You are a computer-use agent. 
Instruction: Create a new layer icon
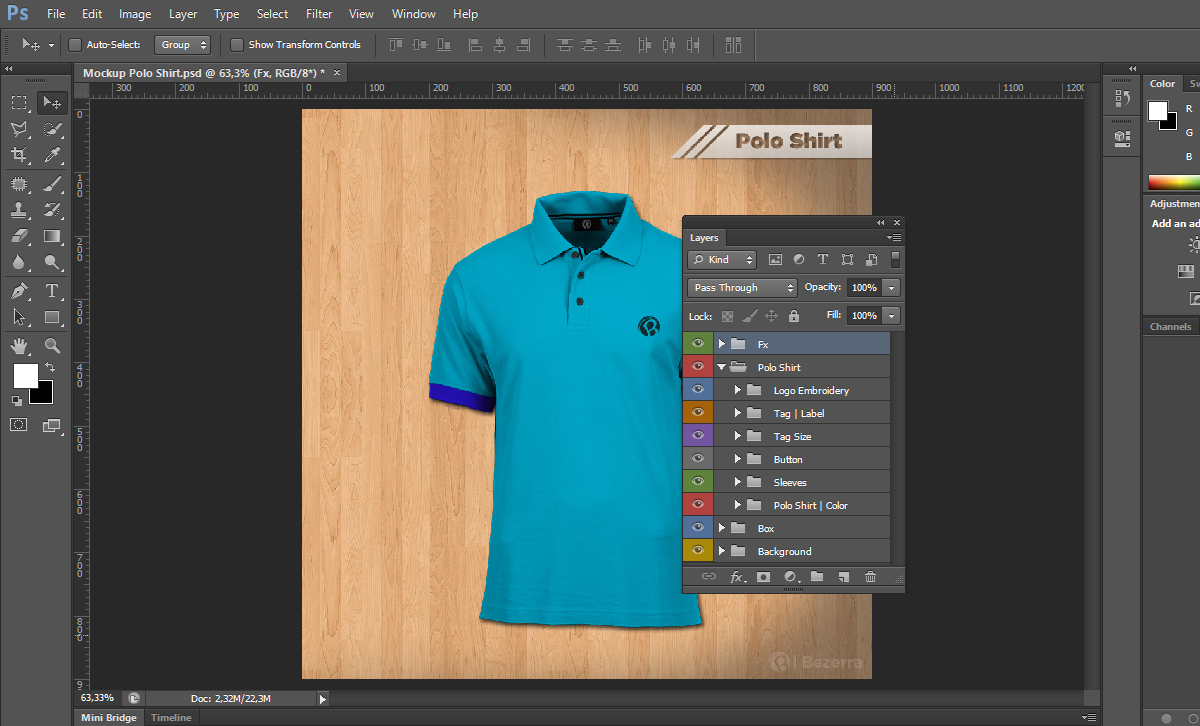pyautogui.click(x=843, y=577)
